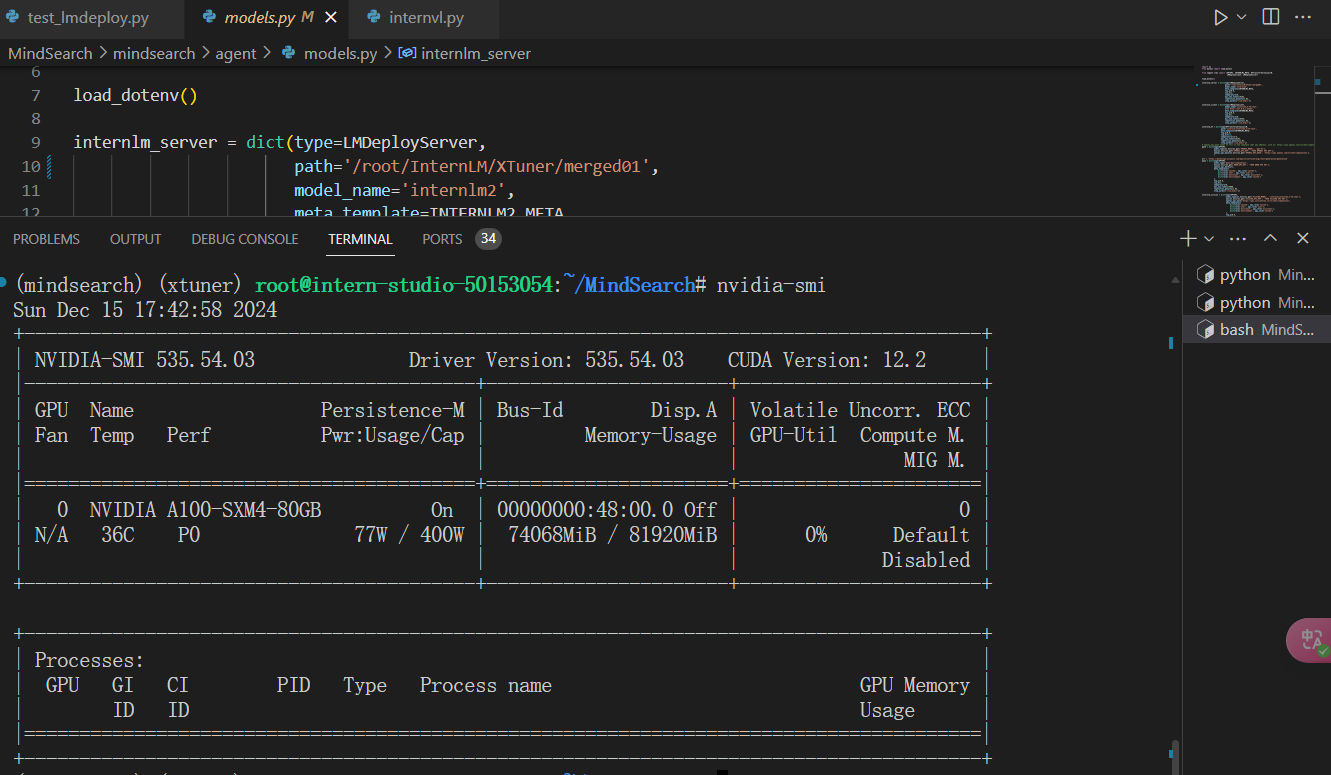Image resolution: width=1331 pixels, height=775 pixels.
Task: Run the Python file with play icon
Action: [x=1220, y=17]
